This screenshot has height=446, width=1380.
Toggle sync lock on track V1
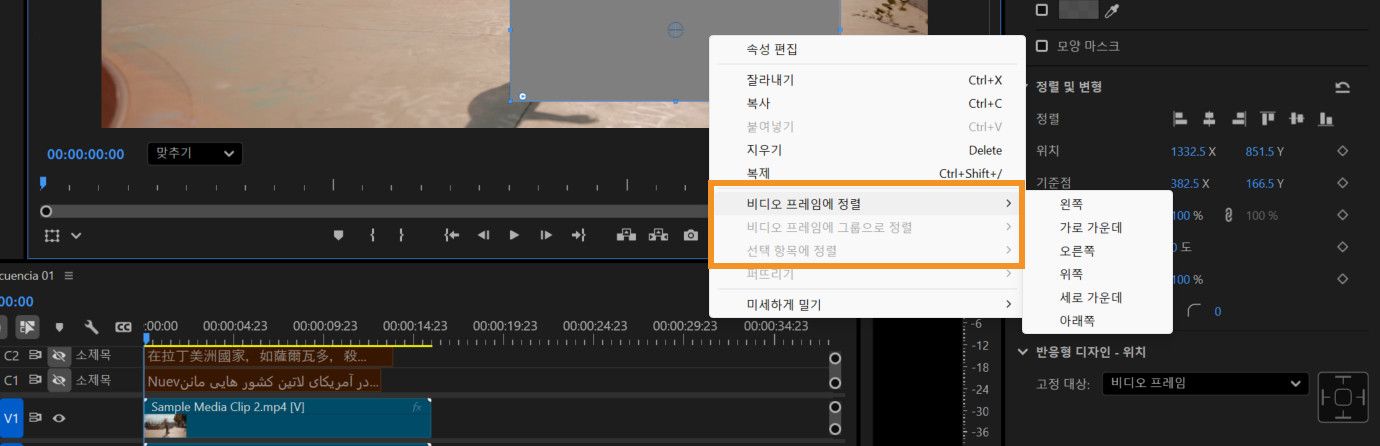(x=35, y=418)
